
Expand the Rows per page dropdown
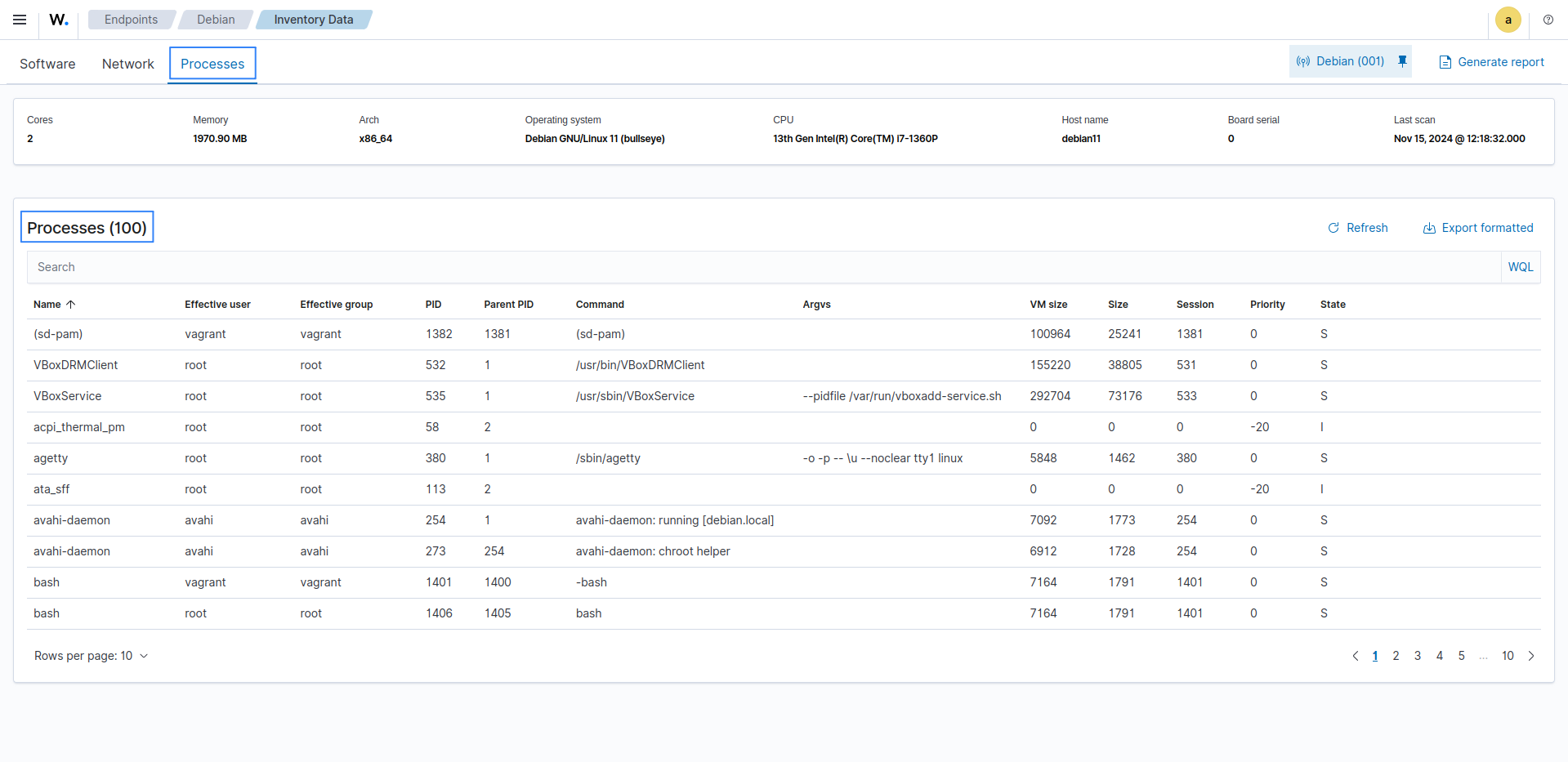91,656
